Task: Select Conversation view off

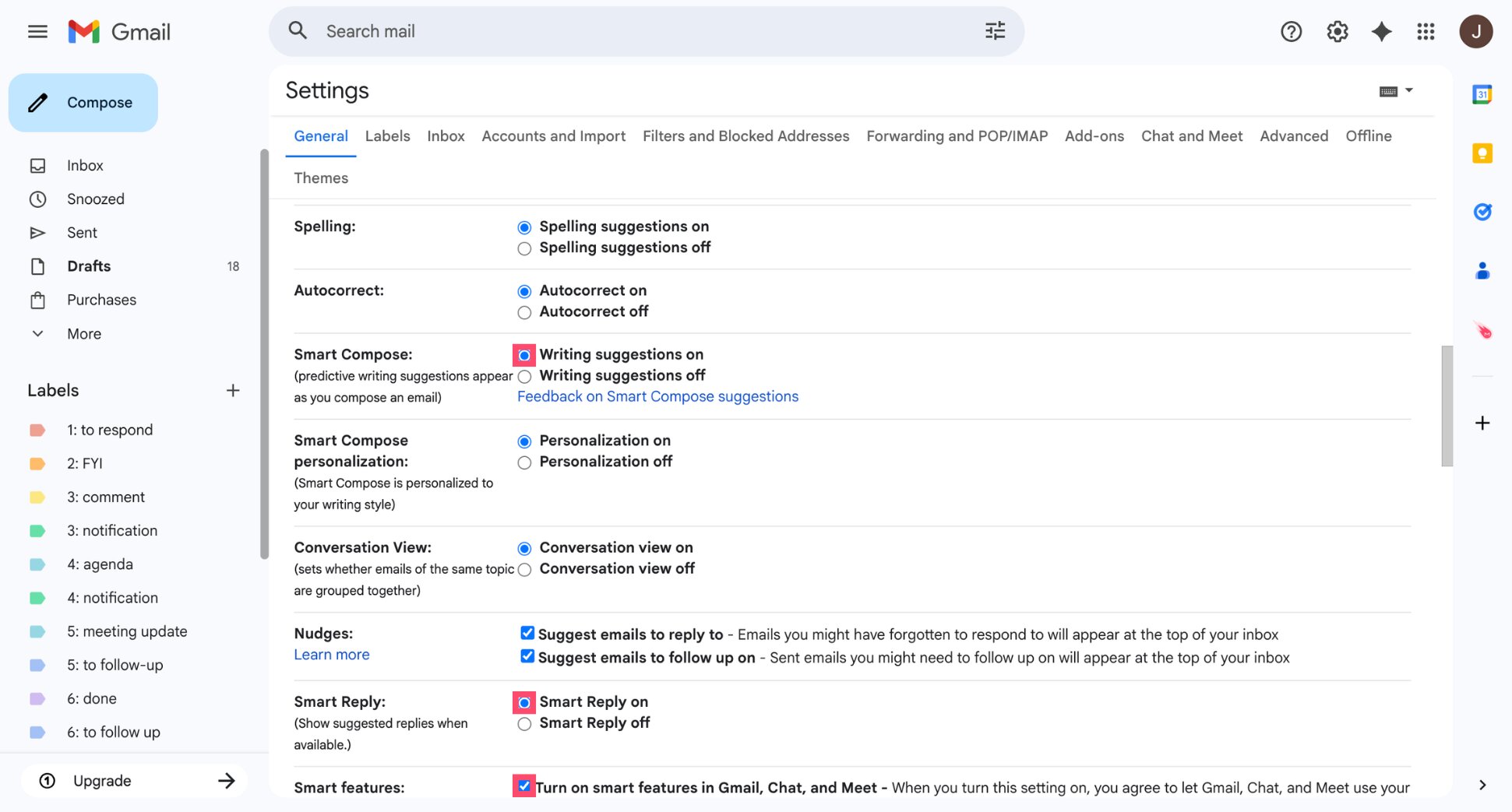Action: [x=524, y=569]
